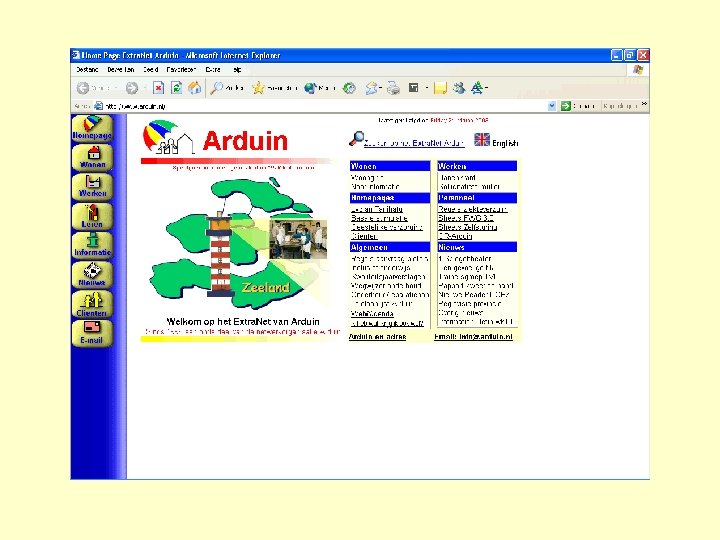Open the Help menu
720x540 pixels.
237,70
